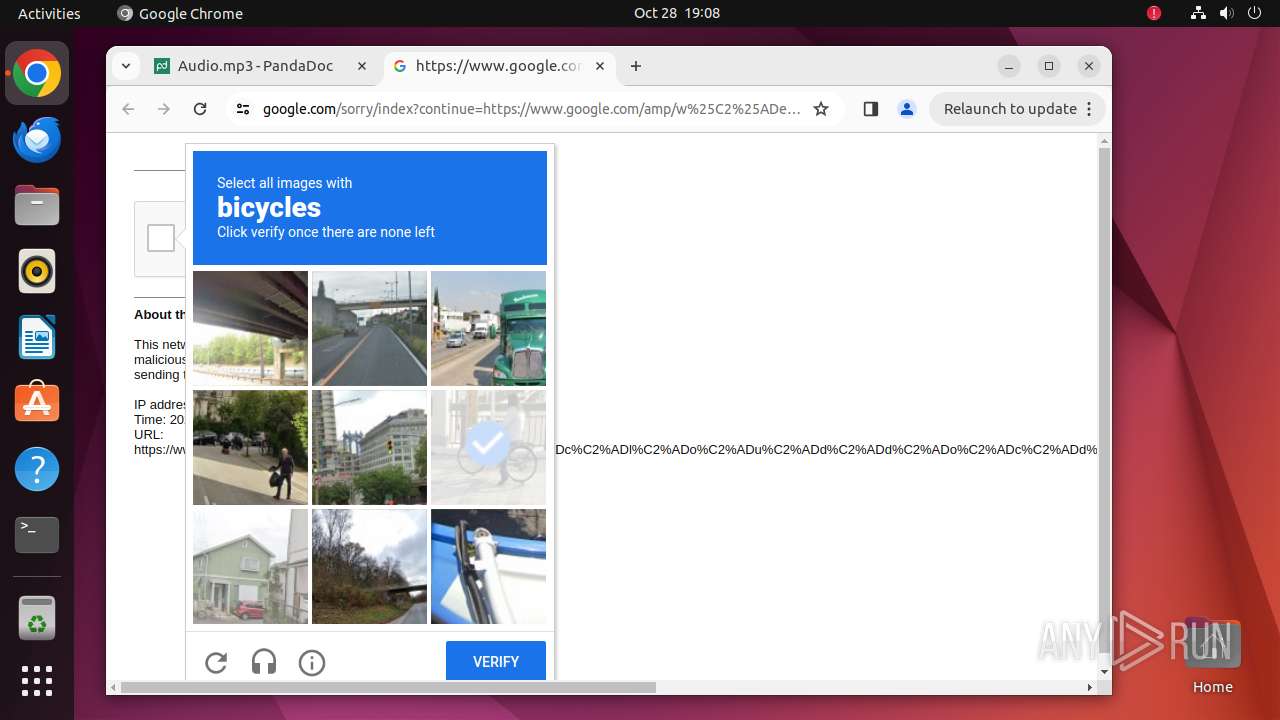1280x720 pixels.
Task: Open the Home folder desktop icon
Action: 1212,655
